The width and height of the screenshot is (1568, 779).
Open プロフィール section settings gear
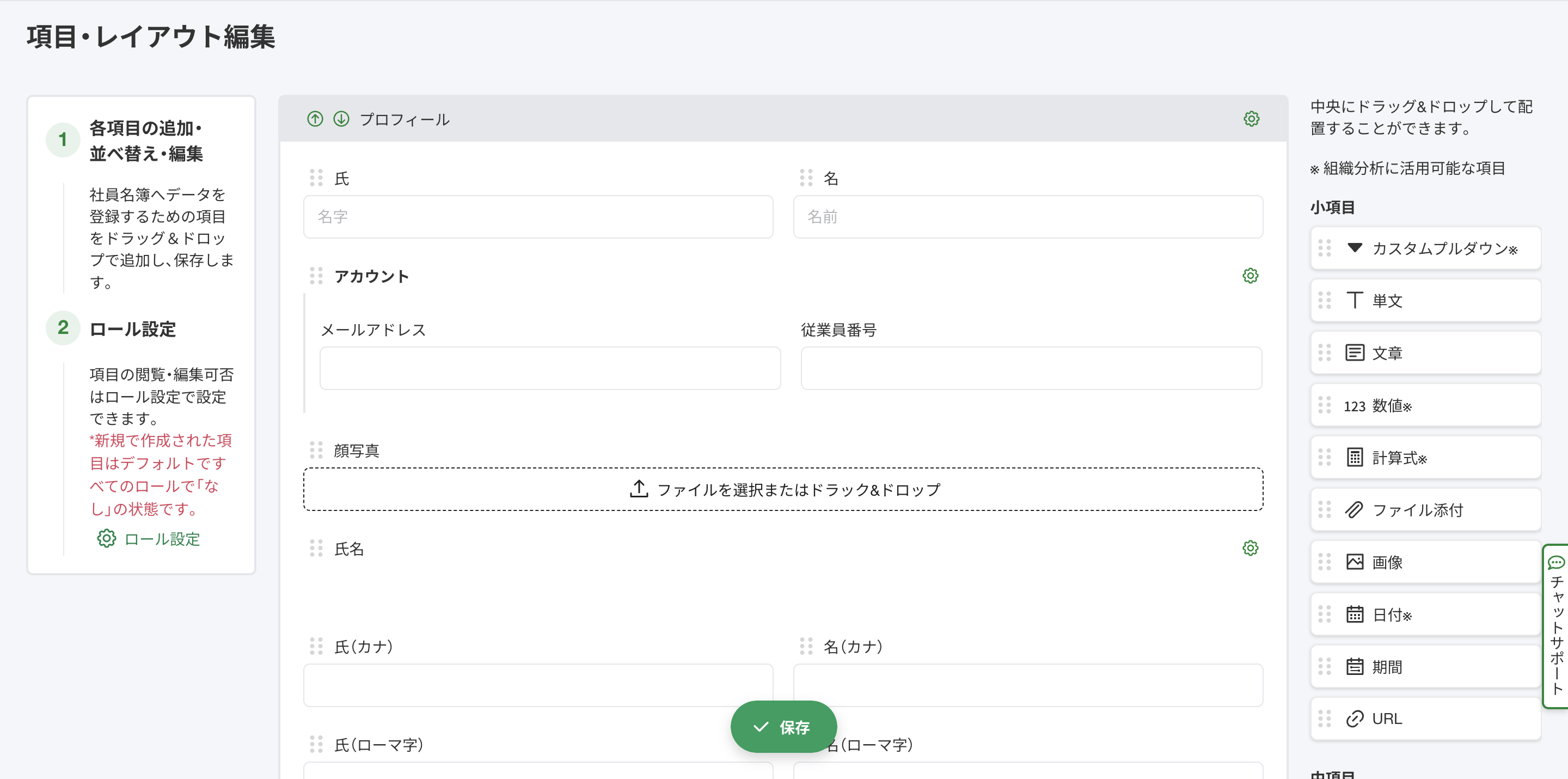[x=1251, y=119]
